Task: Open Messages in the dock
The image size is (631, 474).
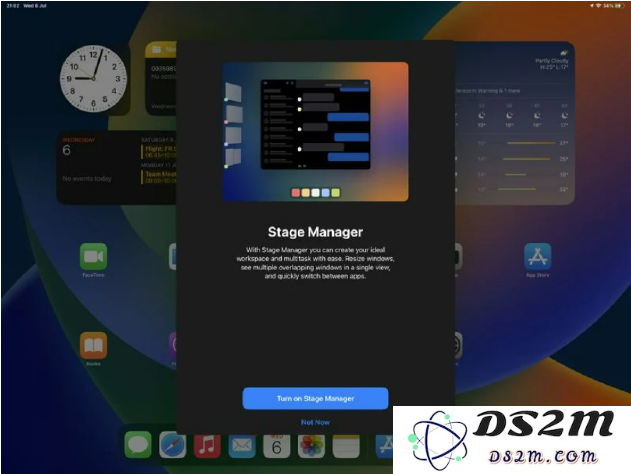Action: [x=138, y=445]
